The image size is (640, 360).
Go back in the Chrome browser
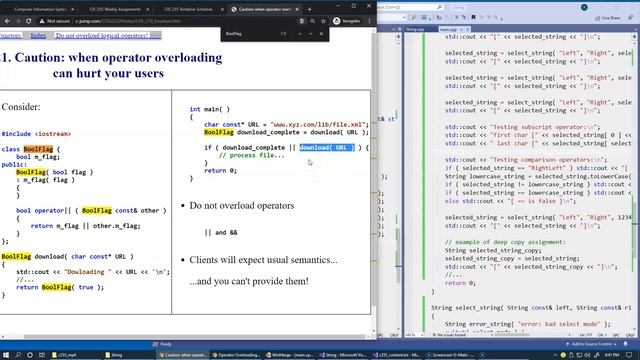[7, 21]
